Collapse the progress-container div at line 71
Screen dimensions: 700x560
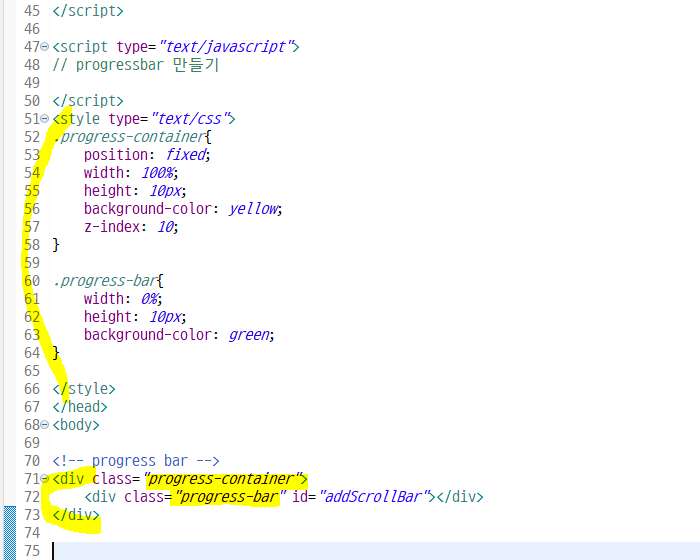(44, 479)
